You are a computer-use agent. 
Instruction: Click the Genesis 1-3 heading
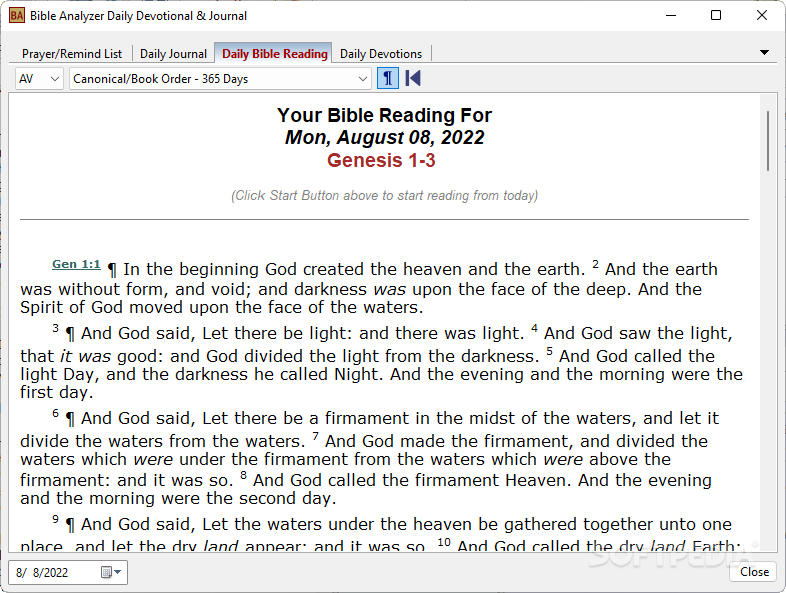point(381,160)
